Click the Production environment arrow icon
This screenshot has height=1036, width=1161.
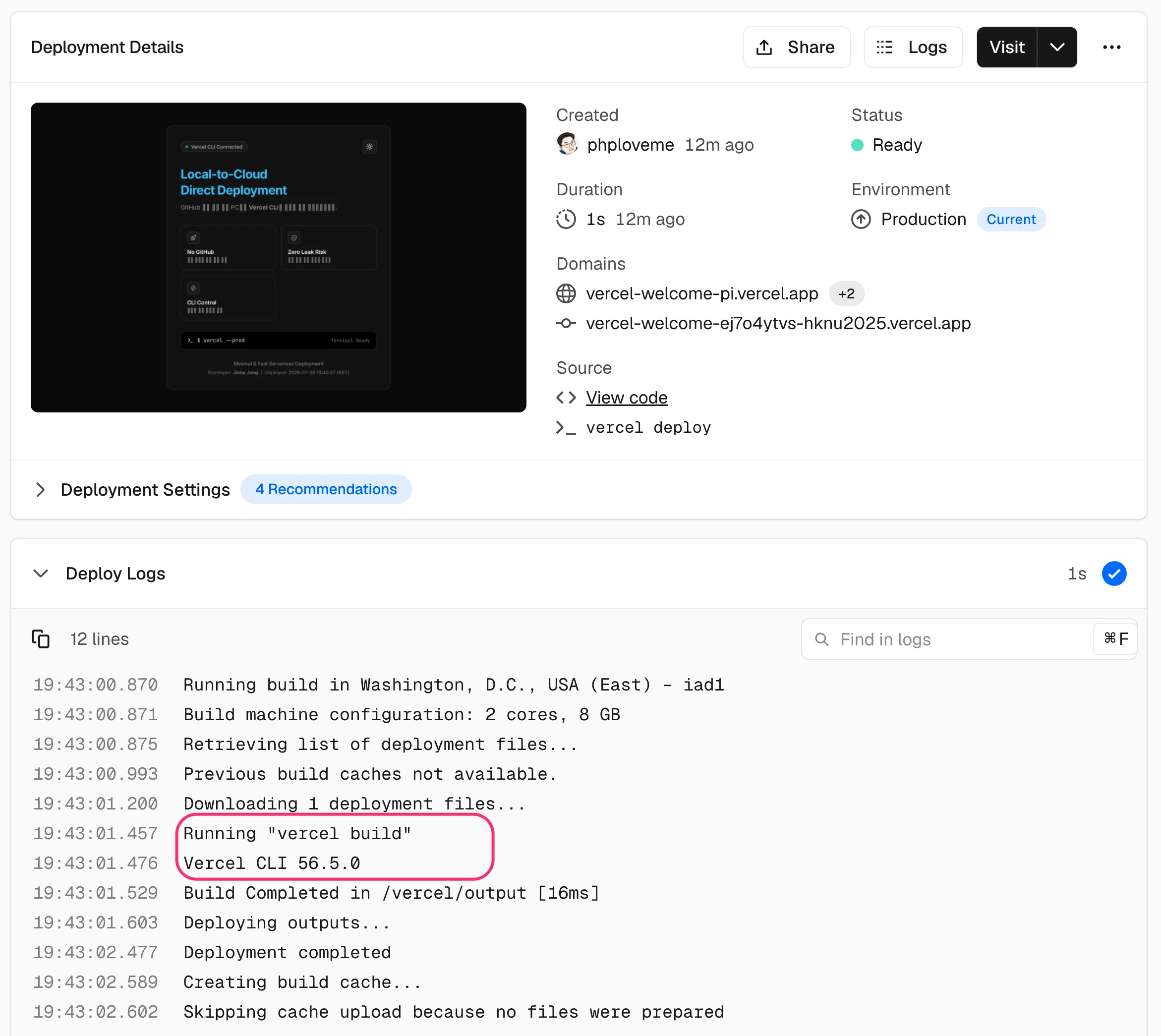click(861, 219)
